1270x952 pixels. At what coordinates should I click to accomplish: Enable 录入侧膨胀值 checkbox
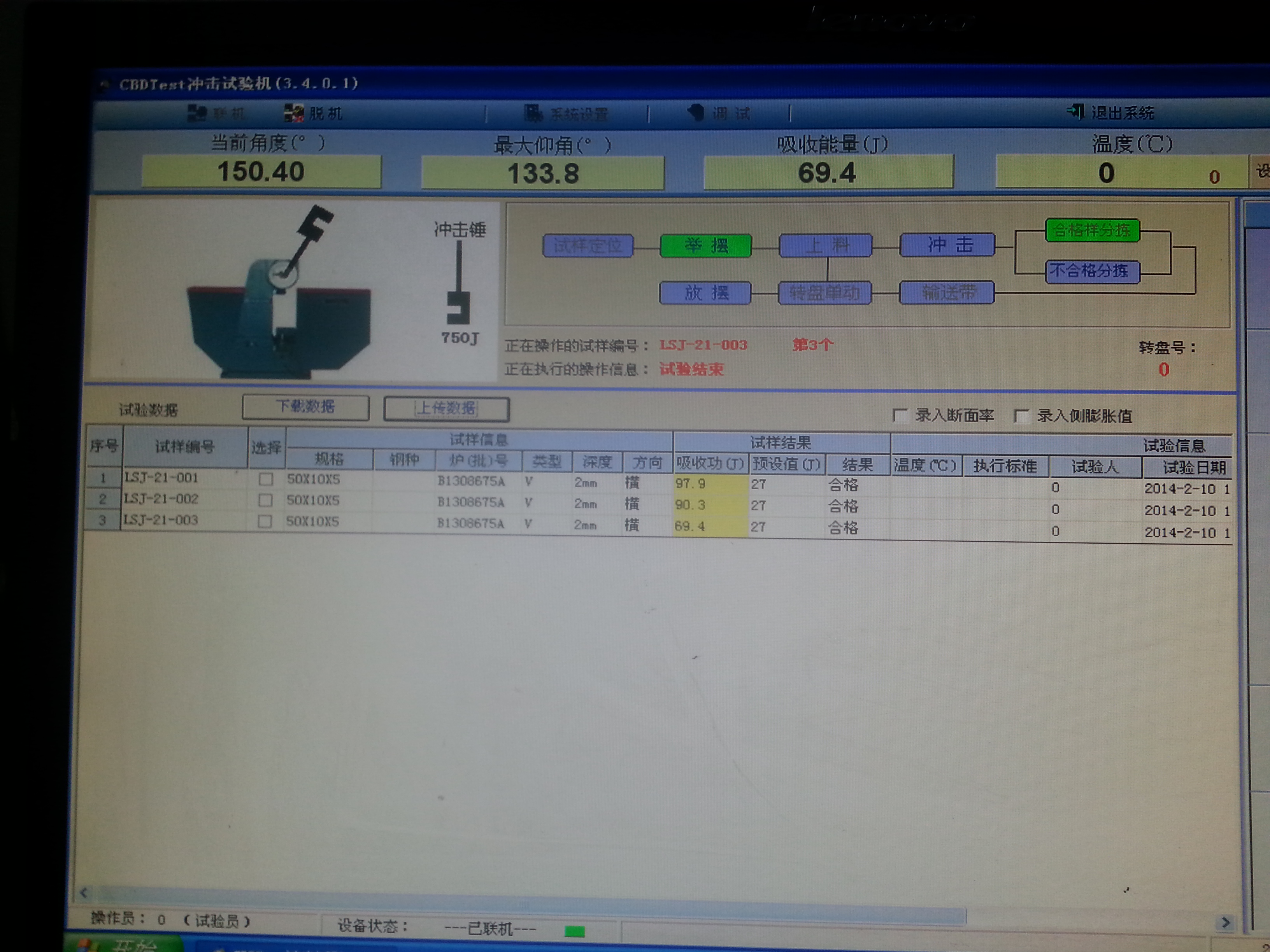(1021, 416)
